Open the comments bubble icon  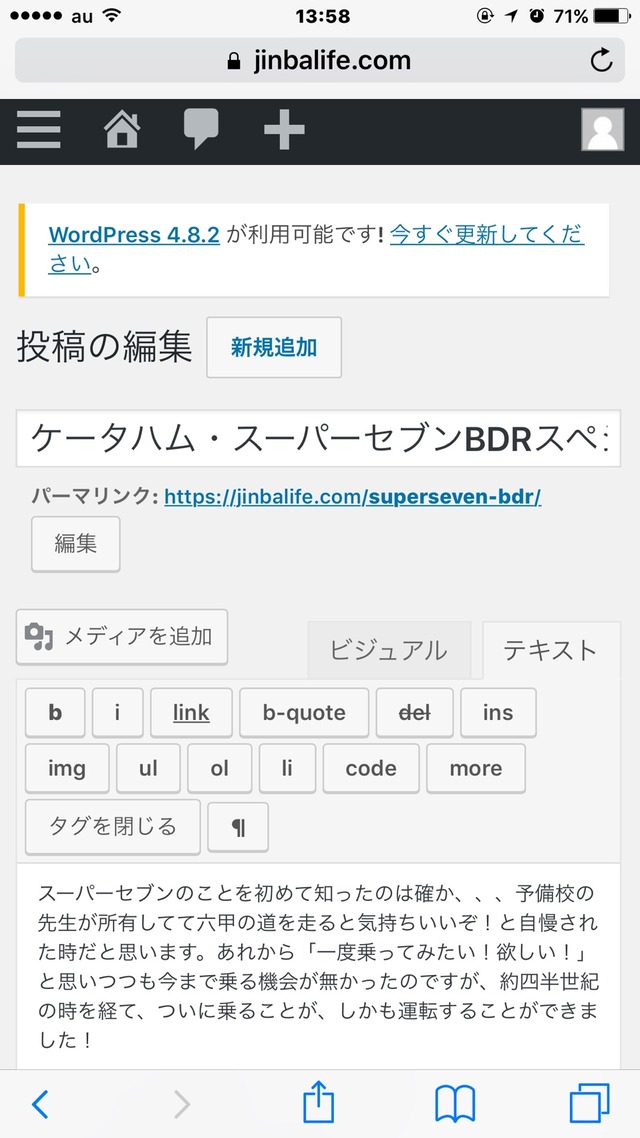pyautogui.click(x=201, y=130)
